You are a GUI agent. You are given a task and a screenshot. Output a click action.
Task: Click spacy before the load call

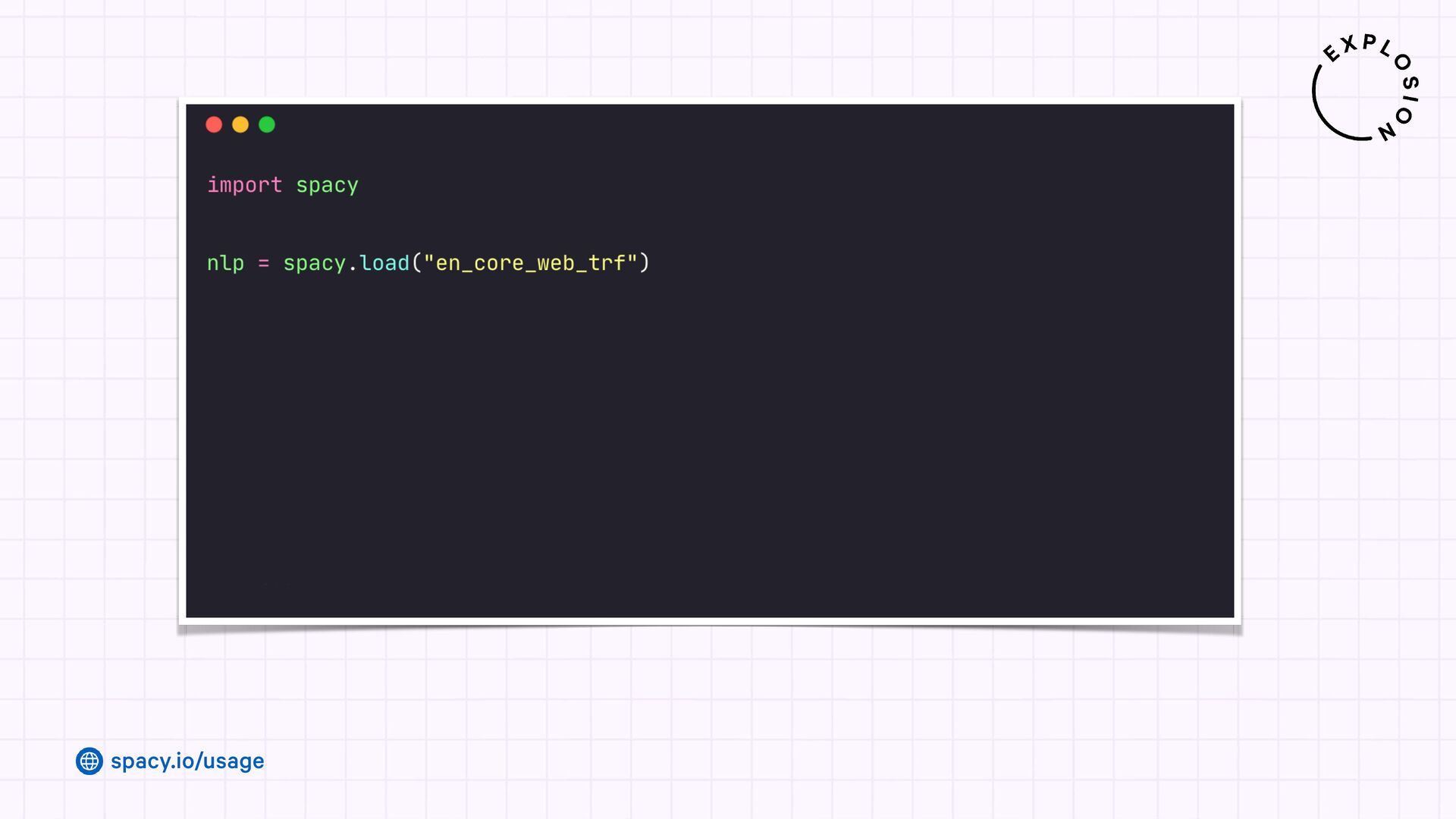tap(314, 263)
